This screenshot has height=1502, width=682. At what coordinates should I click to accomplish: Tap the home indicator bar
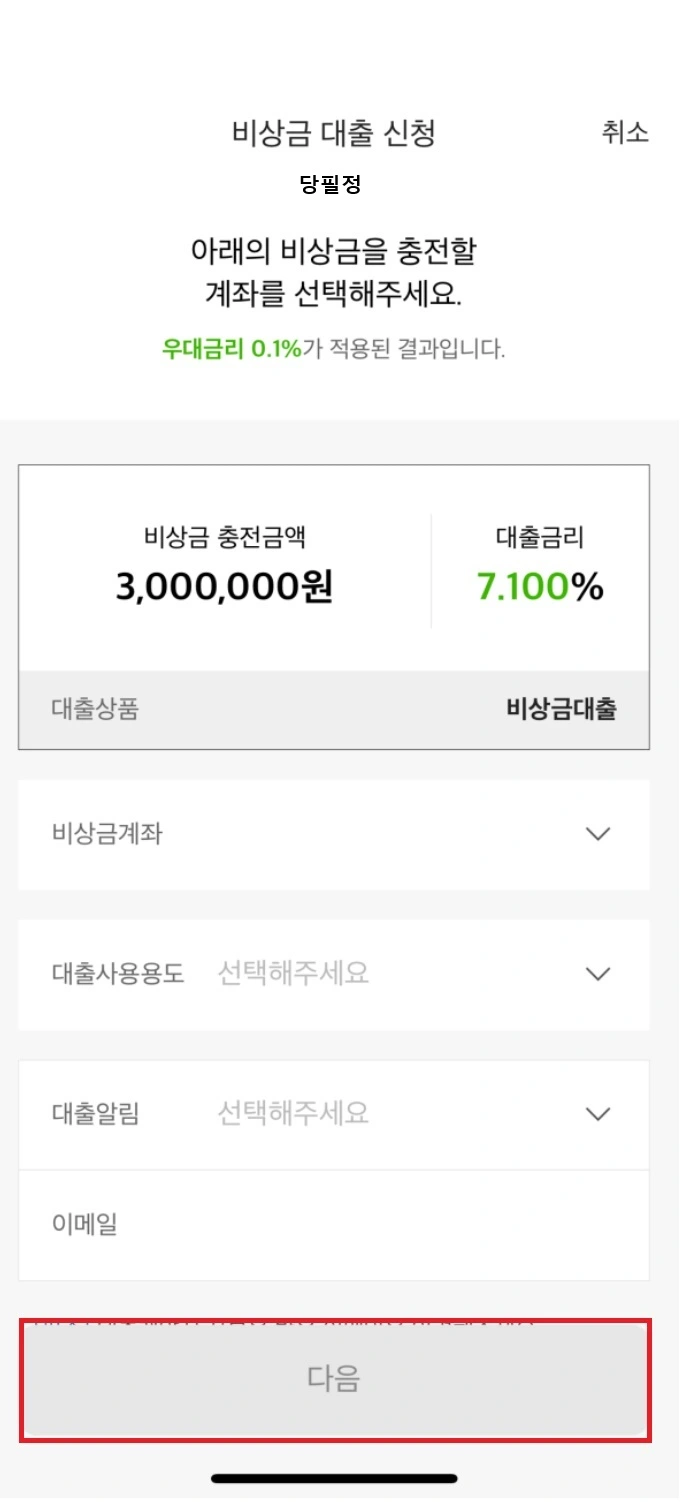[334, 1477]
